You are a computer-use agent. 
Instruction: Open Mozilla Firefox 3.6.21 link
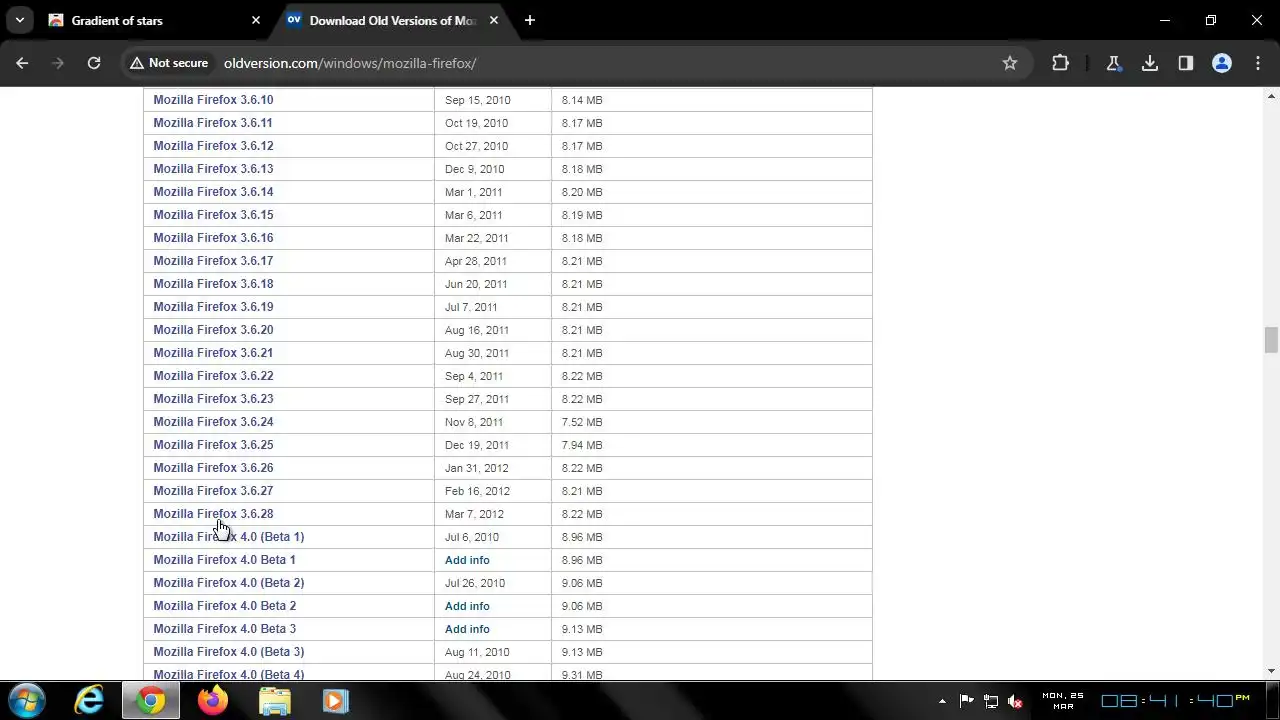213,353
